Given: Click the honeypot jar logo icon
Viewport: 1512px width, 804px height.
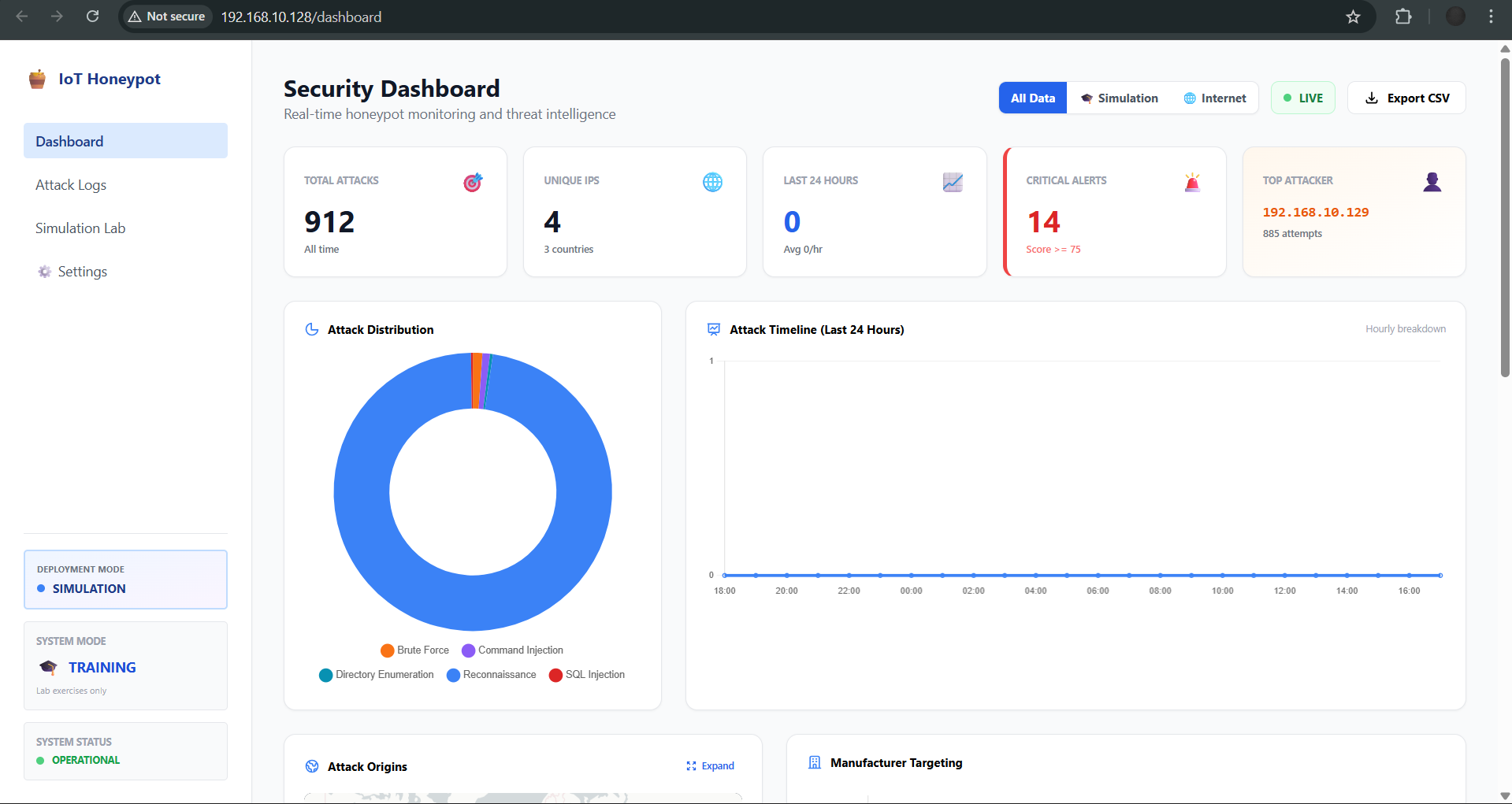Looking at the screenshot, I should pos(37,79).
